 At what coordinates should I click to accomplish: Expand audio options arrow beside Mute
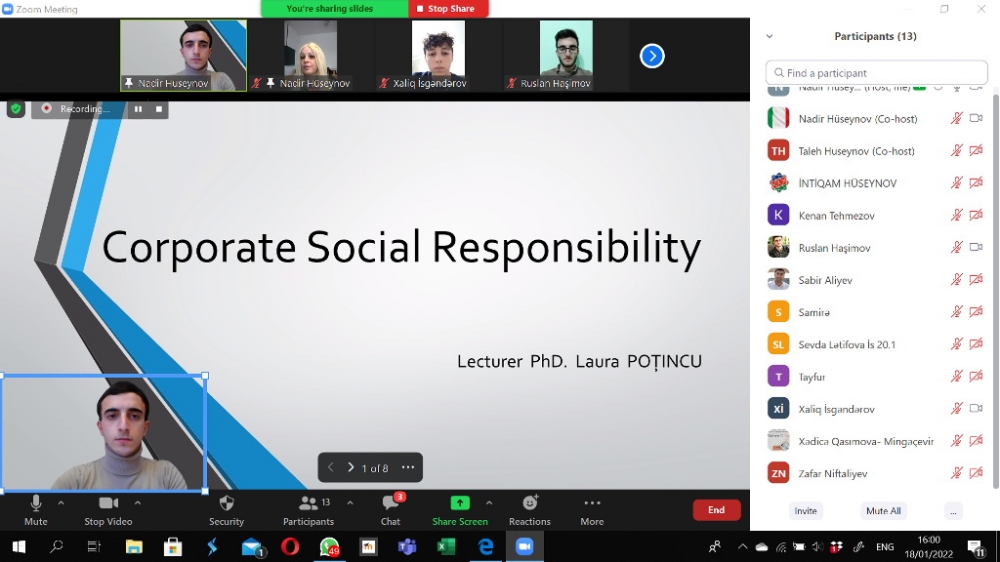[x=61, y=502]
